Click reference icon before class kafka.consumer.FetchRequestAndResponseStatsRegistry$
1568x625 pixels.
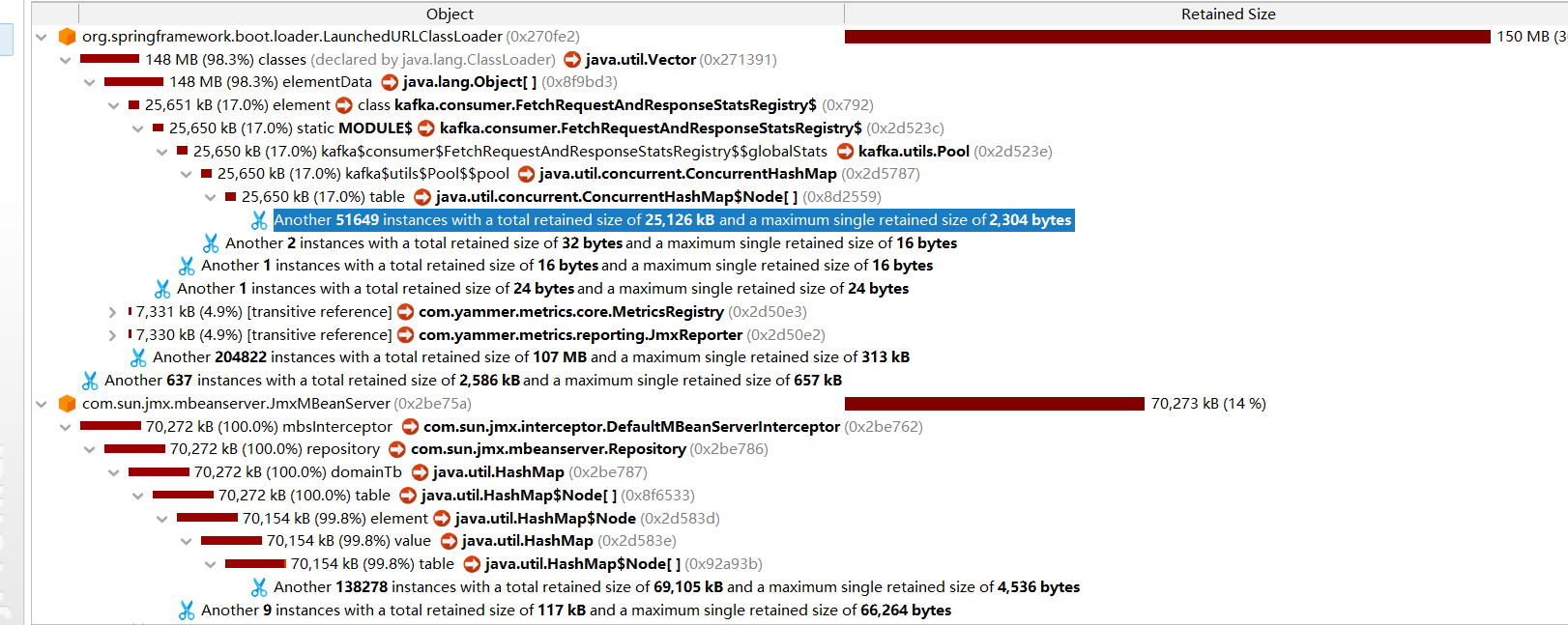click(344, 105)
